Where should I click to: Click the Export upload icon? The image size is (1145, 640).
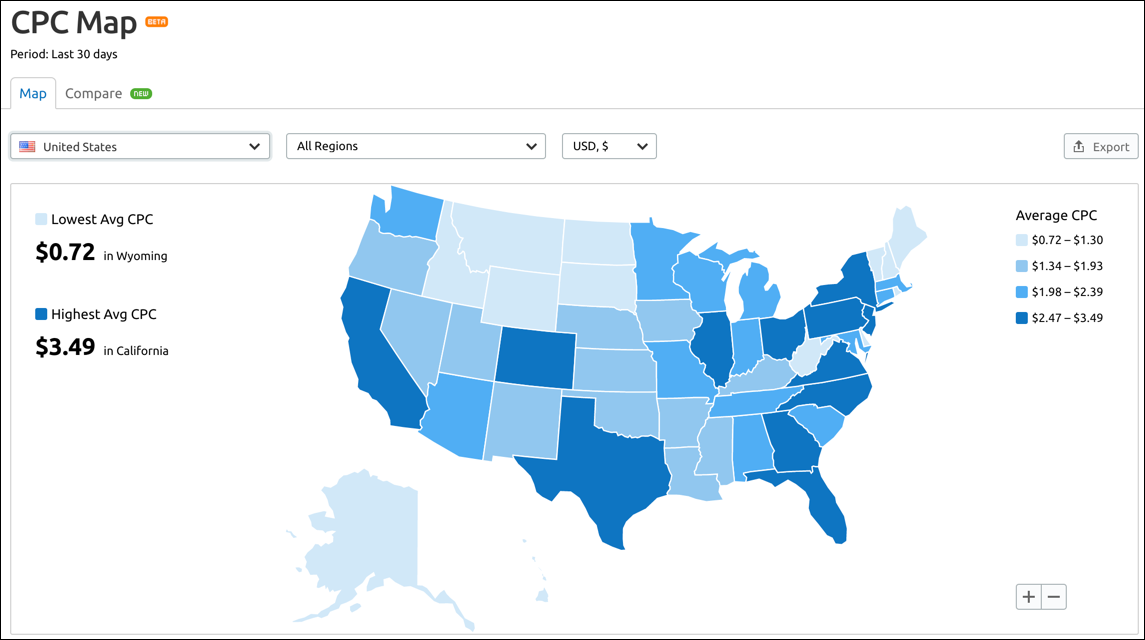(x=1079, y=147)
